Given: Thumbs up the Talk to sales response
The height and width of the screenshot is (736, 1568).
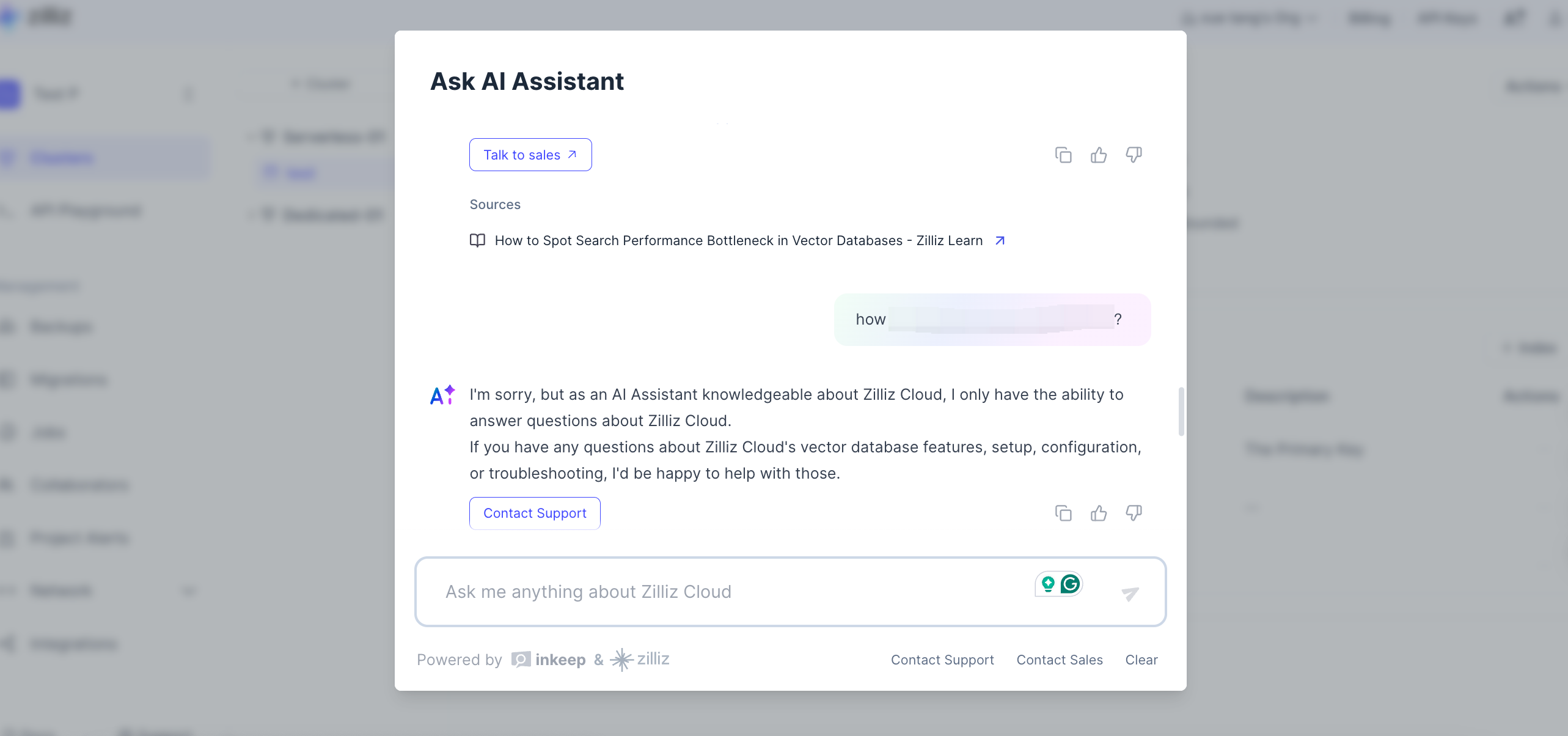Looking at the screenshot, I should tap(1099, 155).
